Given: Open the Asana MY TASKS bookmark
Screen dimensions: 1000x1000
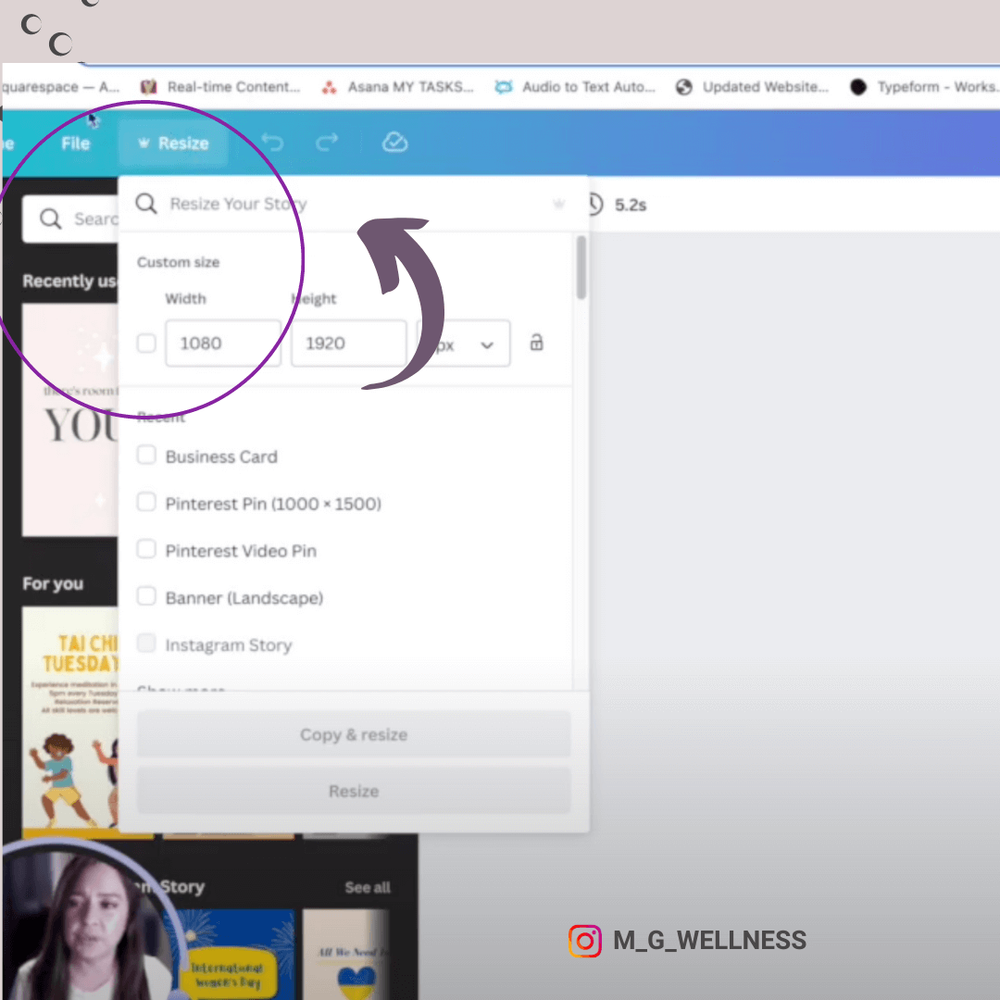Looking at the screenshot, I should point(398,87).
